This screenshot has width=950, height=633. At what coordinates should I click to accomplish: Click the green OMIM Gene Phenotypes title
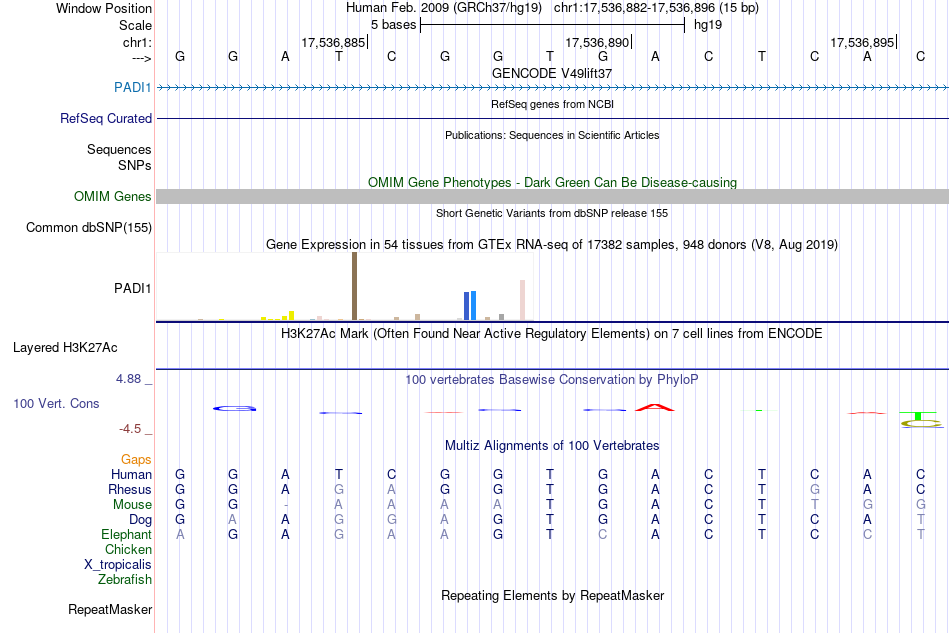click(552, 182)
